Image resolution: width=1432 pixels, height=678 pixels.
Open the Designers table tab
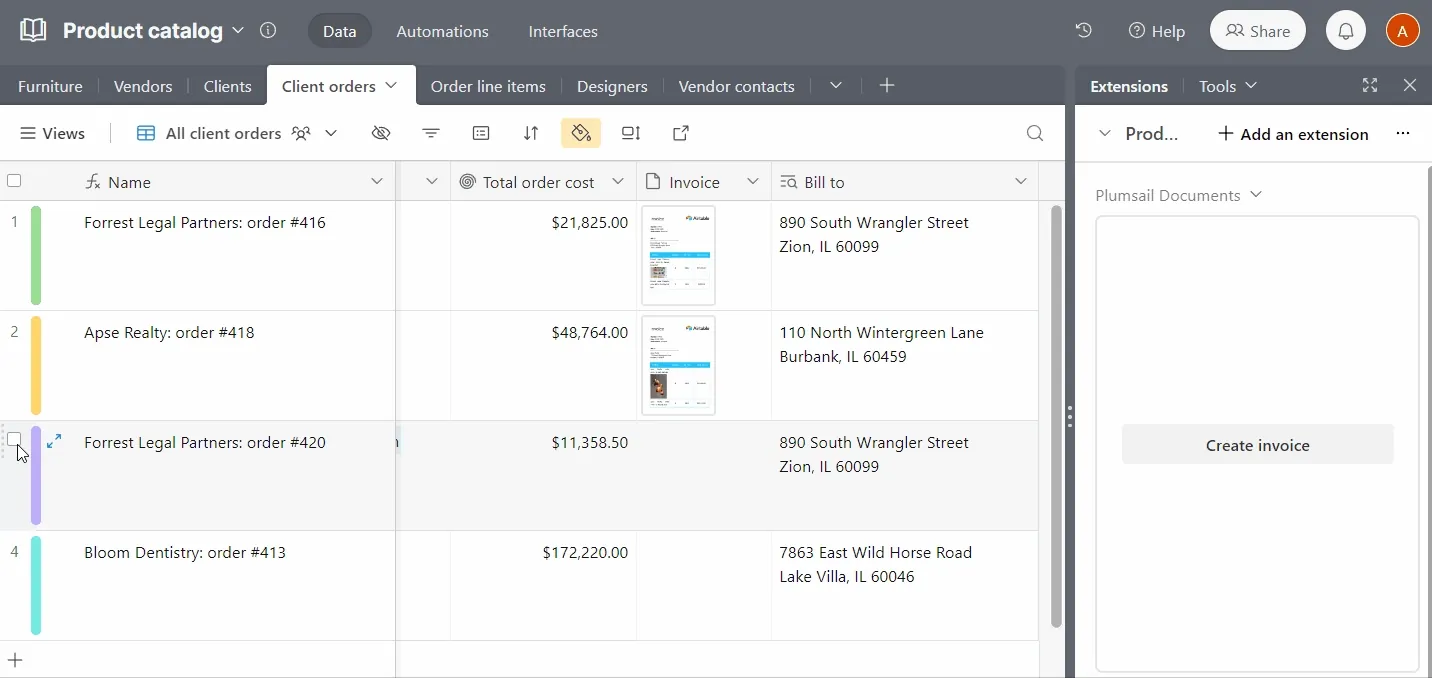[x=612, y=86]
